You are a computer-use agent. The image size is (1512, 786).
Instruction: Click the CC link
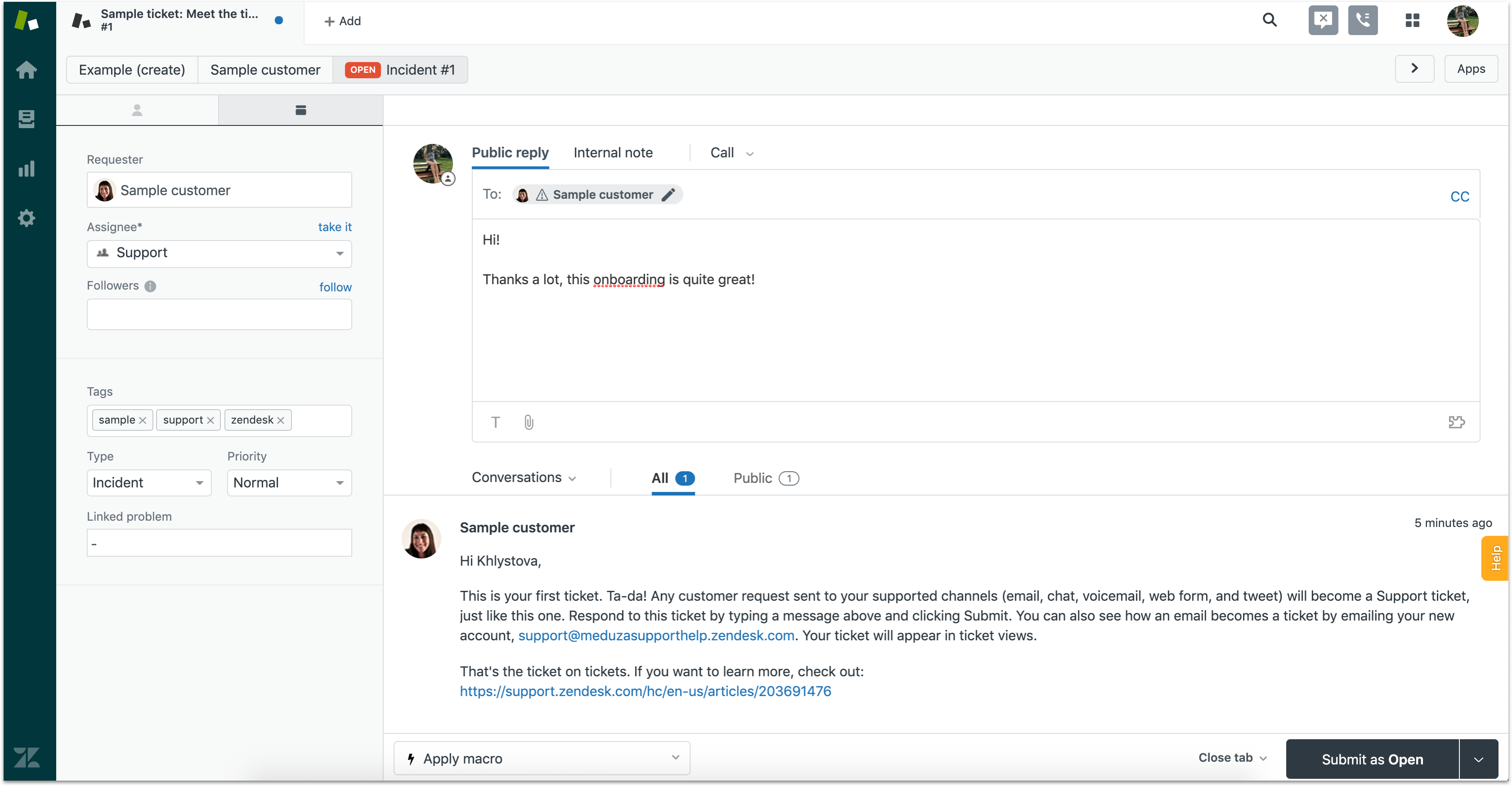[x=1459, y=196]
